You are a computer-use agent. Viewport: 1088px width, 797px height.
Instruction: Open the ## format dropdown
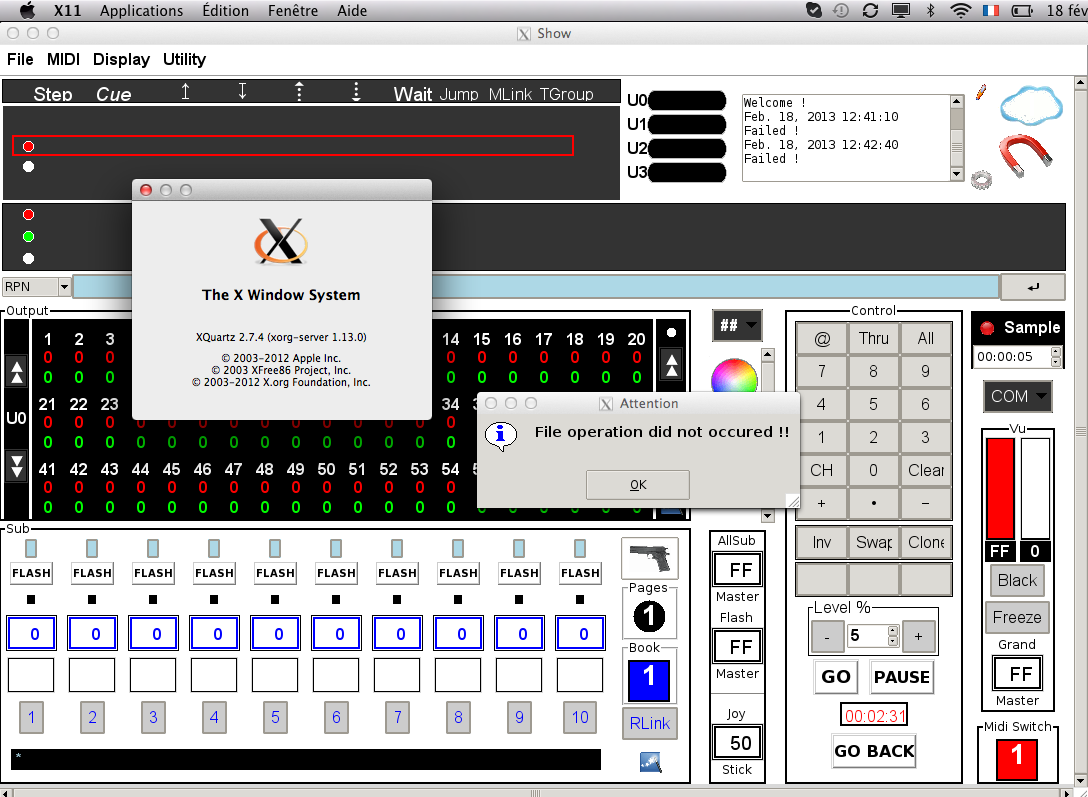coord(737,326)
